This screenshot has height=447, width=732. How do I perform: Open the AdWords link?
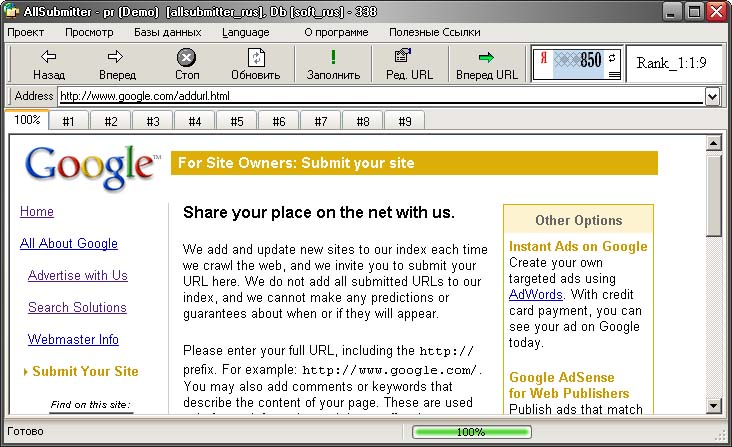click(x=535, y=295)
